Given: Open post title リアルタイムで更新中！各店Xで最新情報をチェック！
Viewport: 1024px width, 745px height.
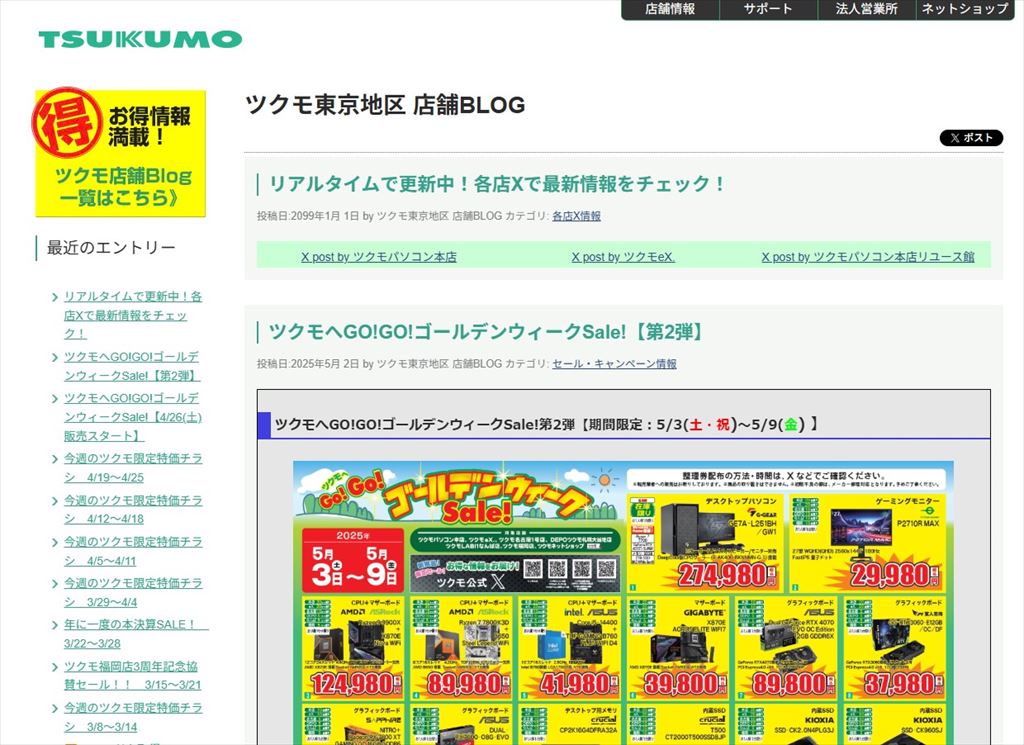Looking at the screenshot, I should (x=497, y=184).
